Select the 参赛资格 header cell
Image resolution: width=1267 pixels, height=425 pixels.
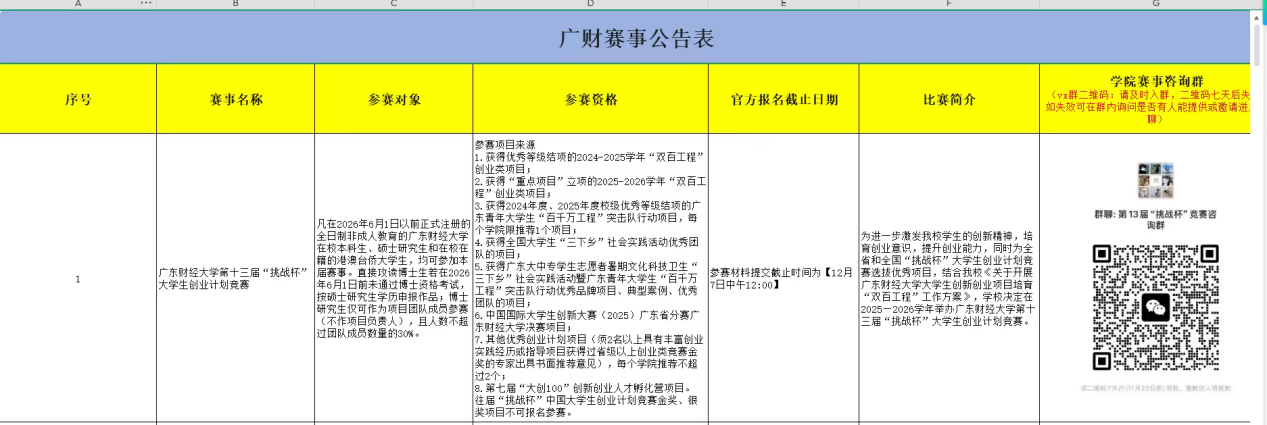pyautogui.click(x=590, y=99)
